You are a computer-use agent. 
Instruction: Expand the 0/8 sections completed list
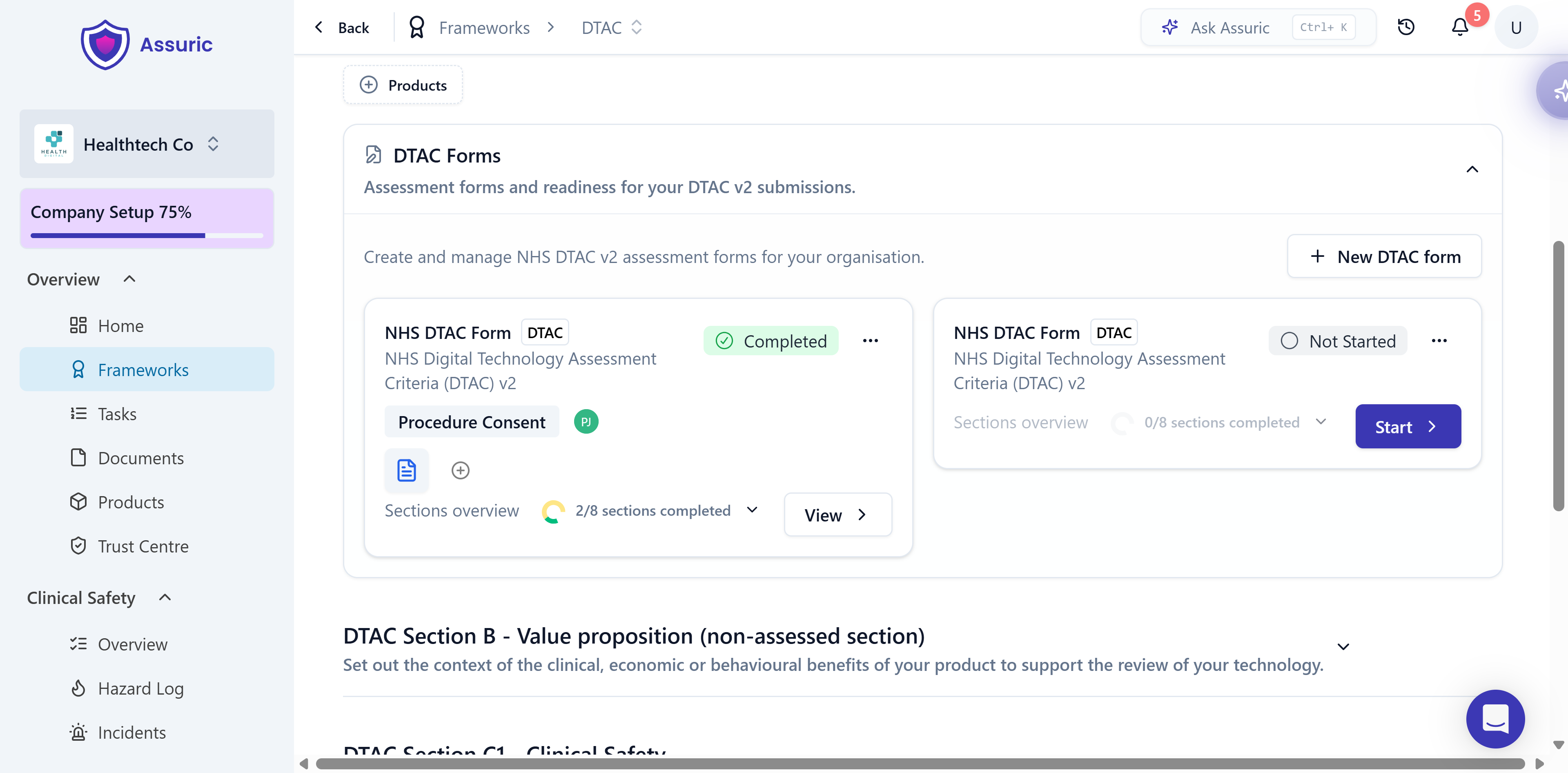click(x=1321, y=422)
